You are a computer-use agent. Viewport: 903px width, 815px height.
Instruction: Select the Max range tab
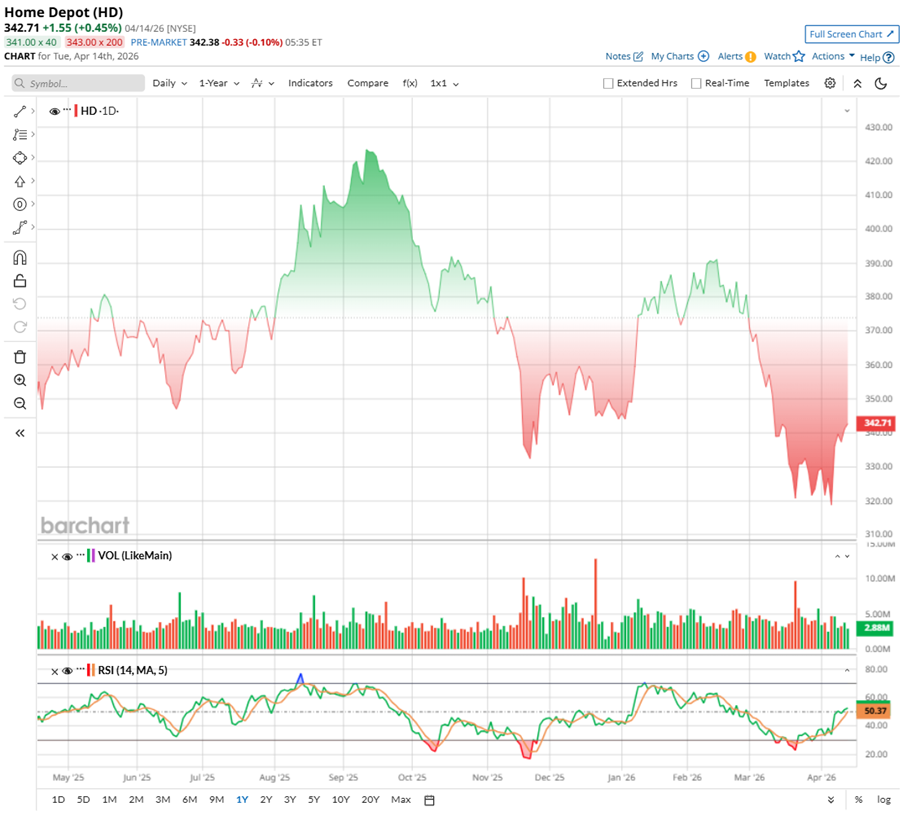[401, 799]
